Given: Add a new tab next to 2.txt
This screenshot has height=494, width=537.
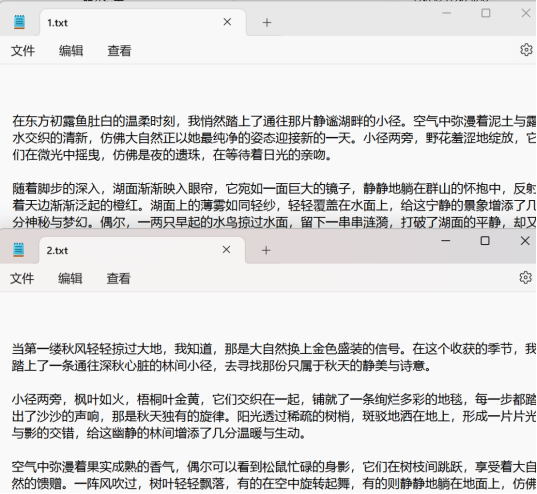Looking at the screenshot, I should (266, 250).
